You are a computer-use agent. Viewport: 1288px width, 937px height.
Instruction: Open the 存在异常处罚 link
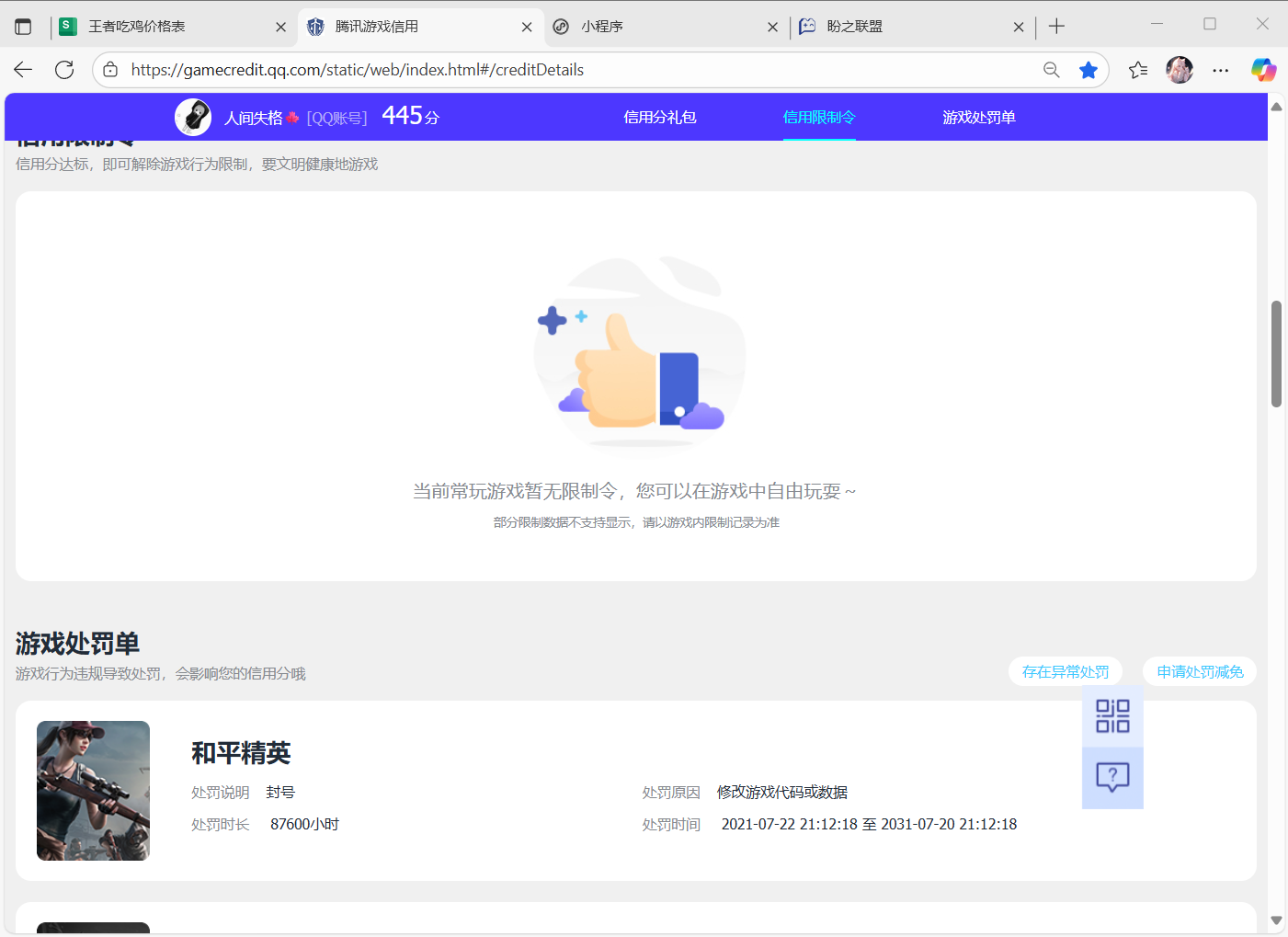1066,672
